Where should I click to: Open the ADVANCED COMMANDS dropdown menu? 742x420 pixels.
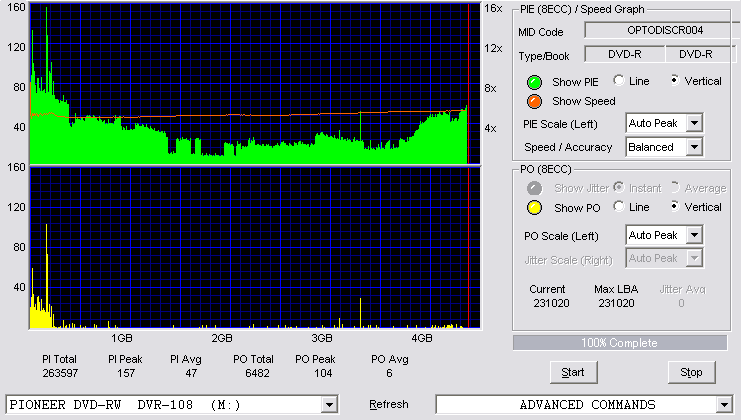[724, 405]
